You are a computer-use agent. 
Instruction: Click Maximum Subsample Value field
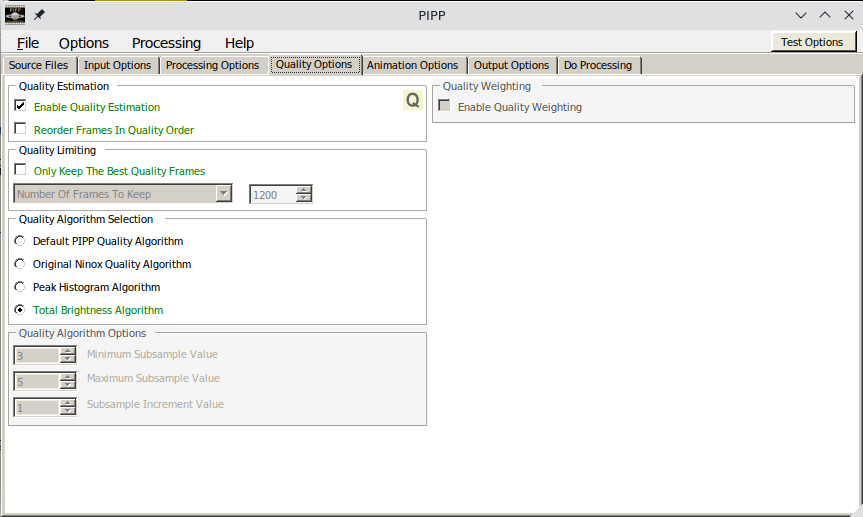(x=36, y=381)
